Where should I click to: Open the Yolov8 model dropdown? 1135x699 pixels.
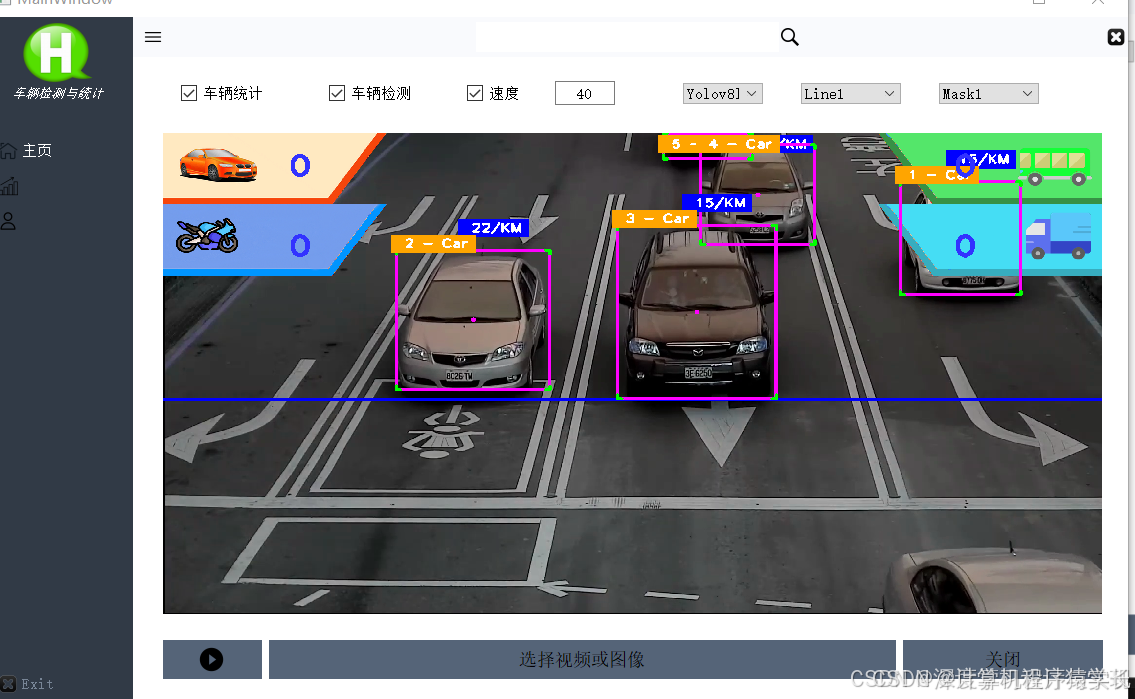coord(722,93)
